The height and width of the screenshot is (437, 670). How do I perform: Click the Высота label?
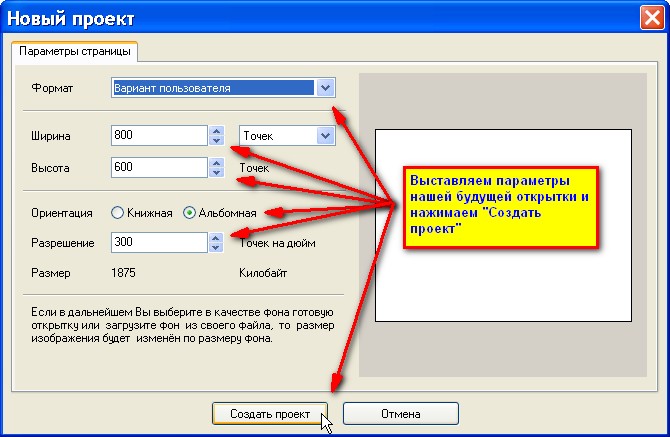click(50, 168)
